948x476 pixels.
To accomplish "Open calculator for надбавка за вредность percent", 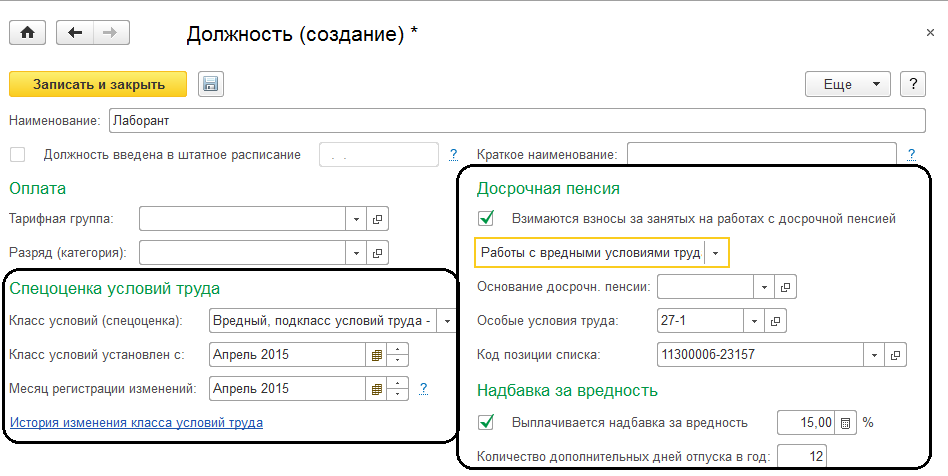I will 845,423.
